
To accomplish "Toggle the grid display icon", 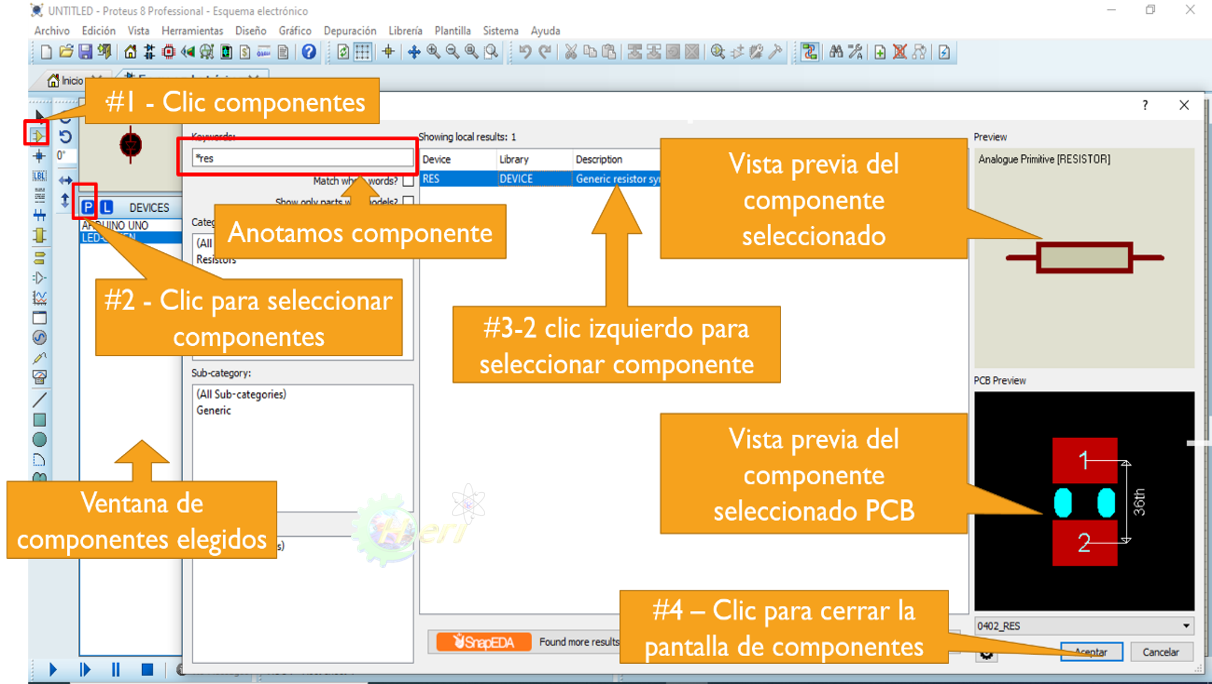I will (x=363, y=51).
